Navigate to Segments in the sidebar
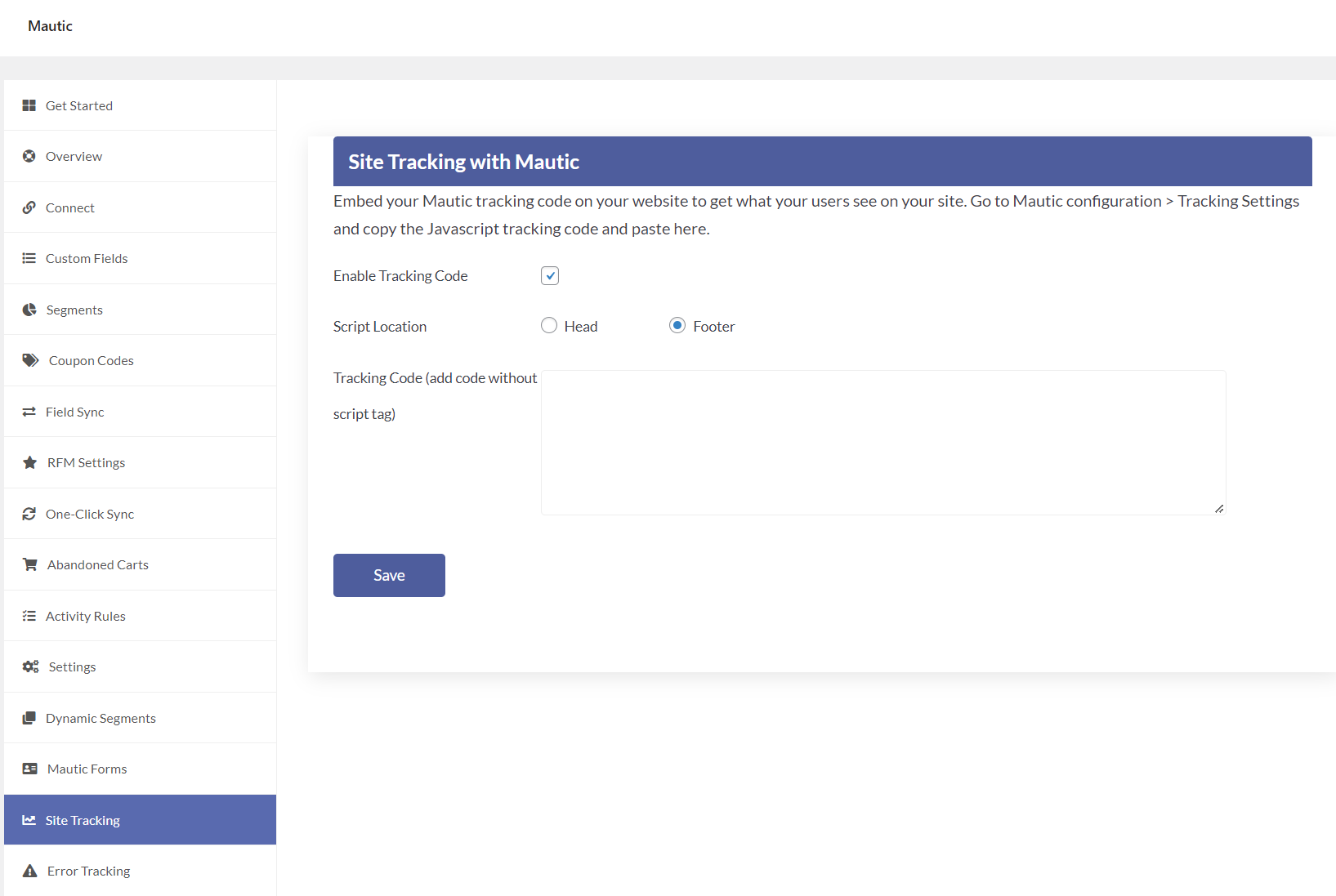Screen dimensions: 1336x896 point(141,310)
